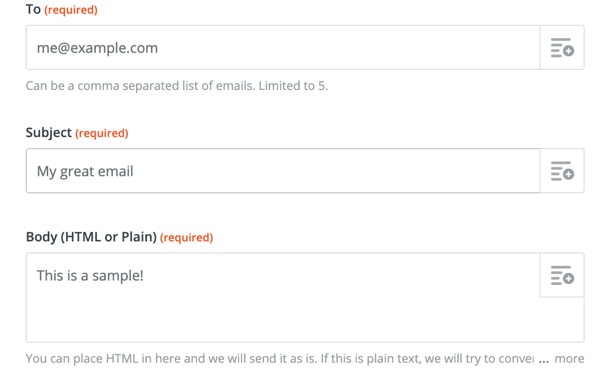Open insert-field icon in the Body field
599x377 pixels.
(562, 275)
